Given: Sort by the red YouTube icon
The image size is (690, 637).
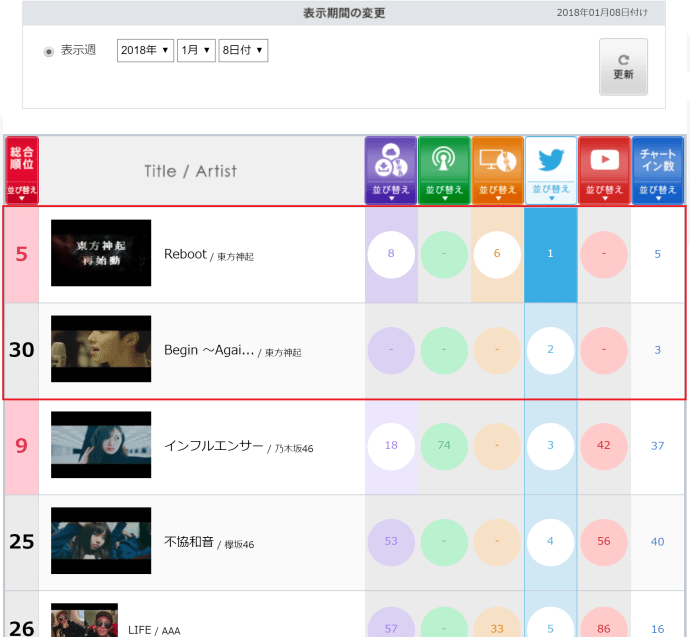Looking at the screenshot, I should (x=604, y=170).
